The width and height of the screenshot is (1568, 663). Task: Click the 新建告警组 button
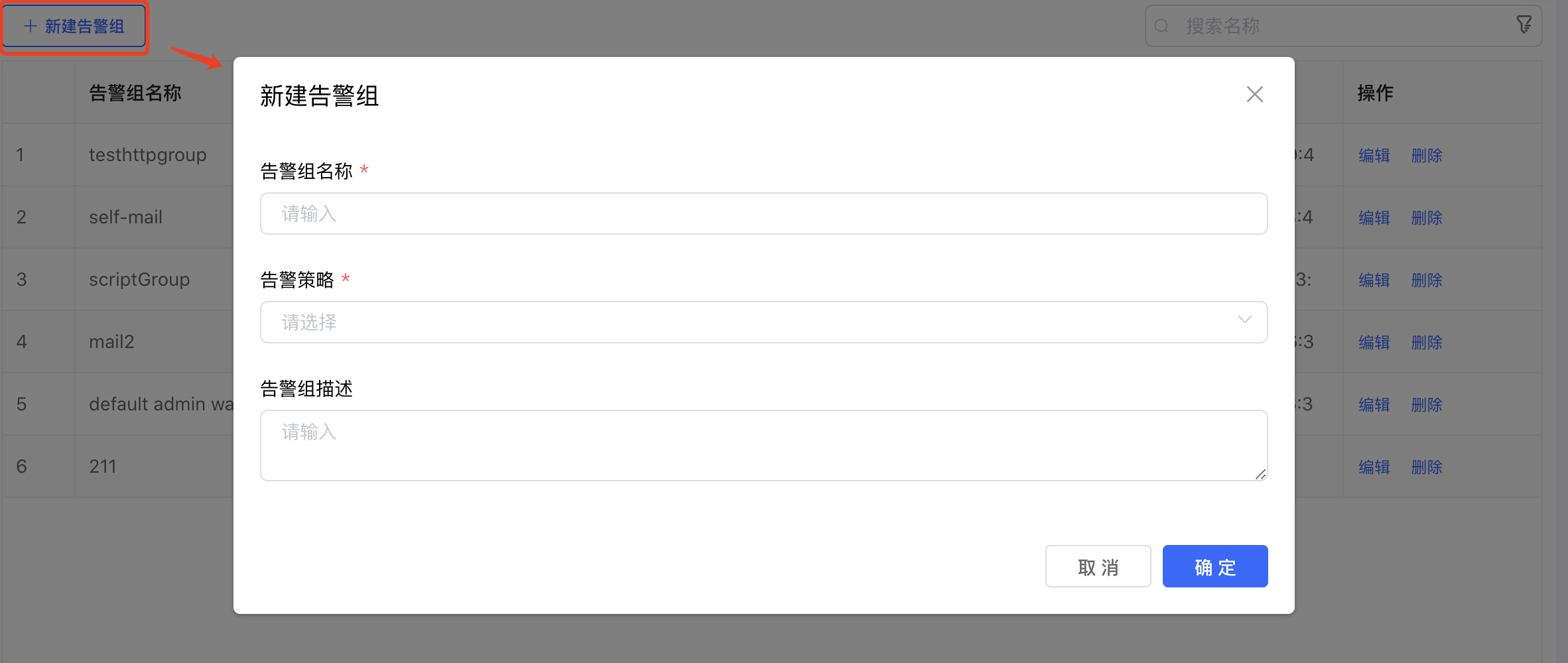click(74, 27)
